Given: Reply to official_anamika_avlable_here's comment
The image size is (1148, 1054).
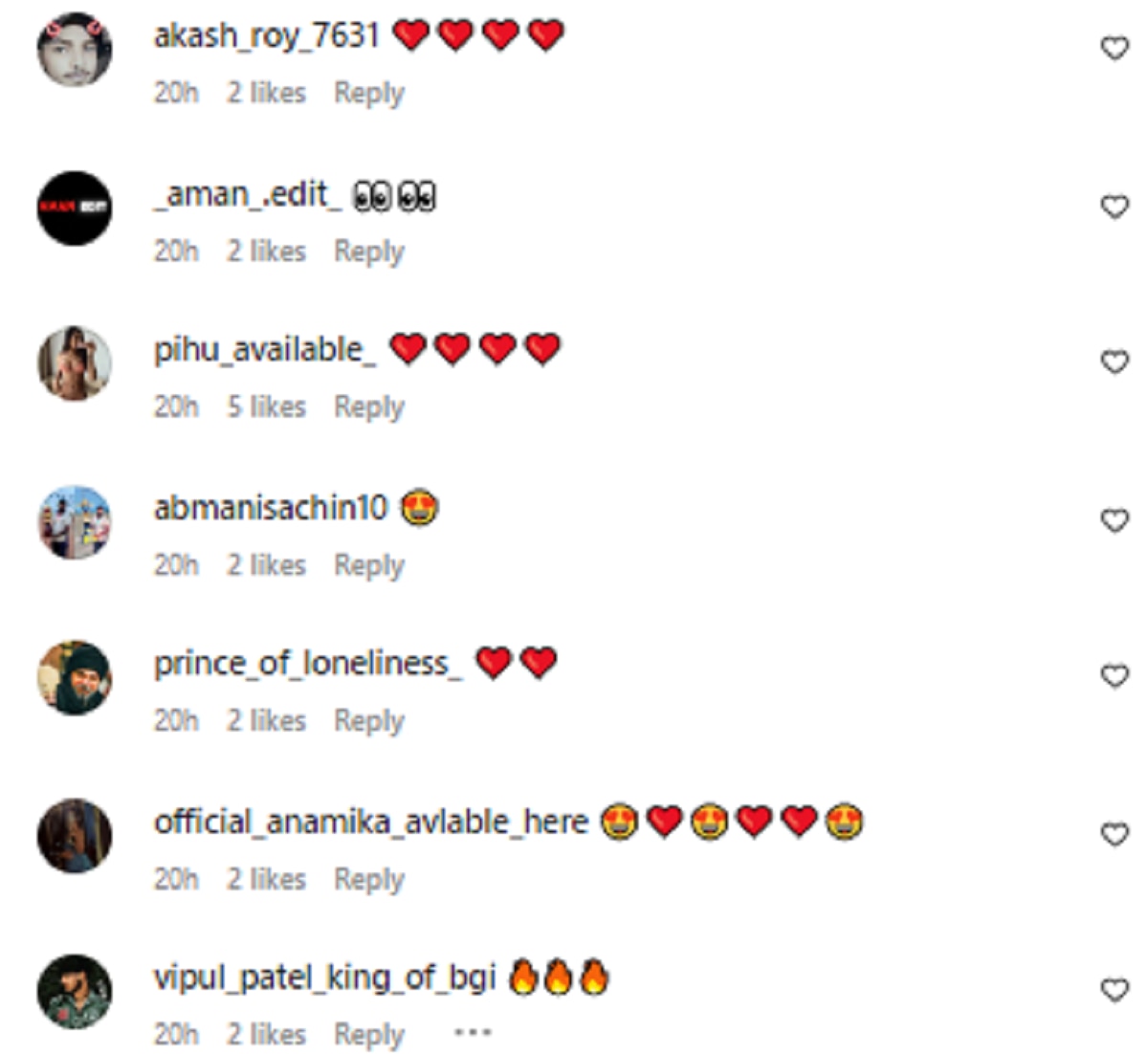Looking at the screenshot, I should click(x=369, y=880).
